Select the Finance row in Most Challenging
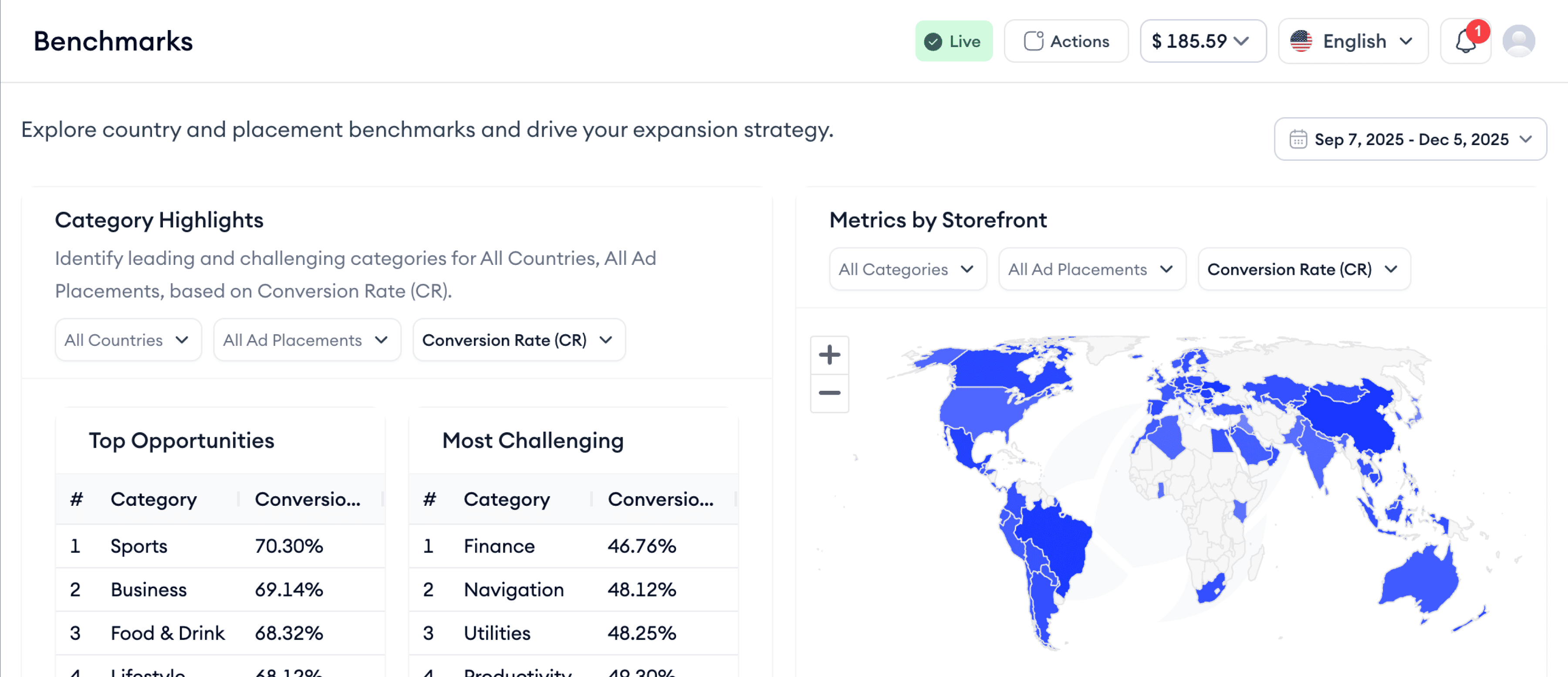Screen dimensions: 1568x677 click(x=572, y=546)
